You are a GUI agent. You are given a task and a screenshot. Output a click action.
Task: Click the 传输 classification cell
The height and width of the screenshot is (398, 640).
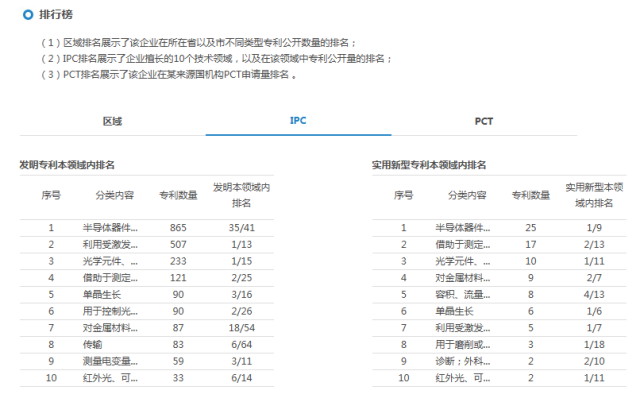[93, 345]
